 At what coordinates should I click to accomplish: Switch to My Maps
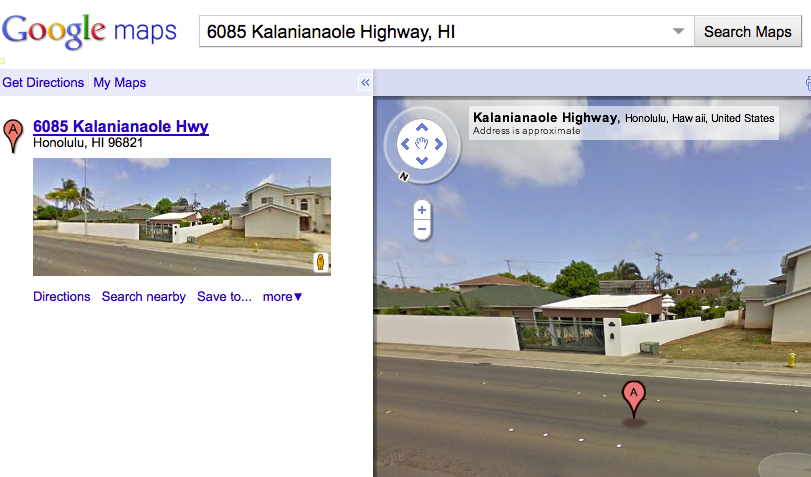pos(119,82)
